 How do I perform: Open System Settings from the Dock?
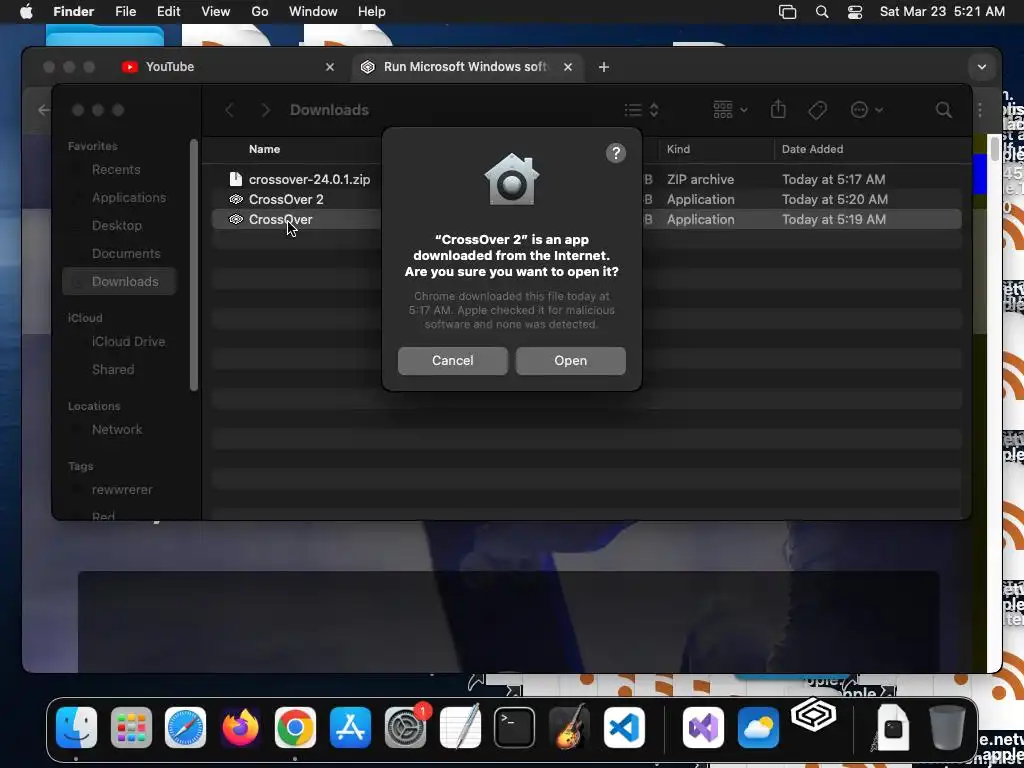[406, 727]
